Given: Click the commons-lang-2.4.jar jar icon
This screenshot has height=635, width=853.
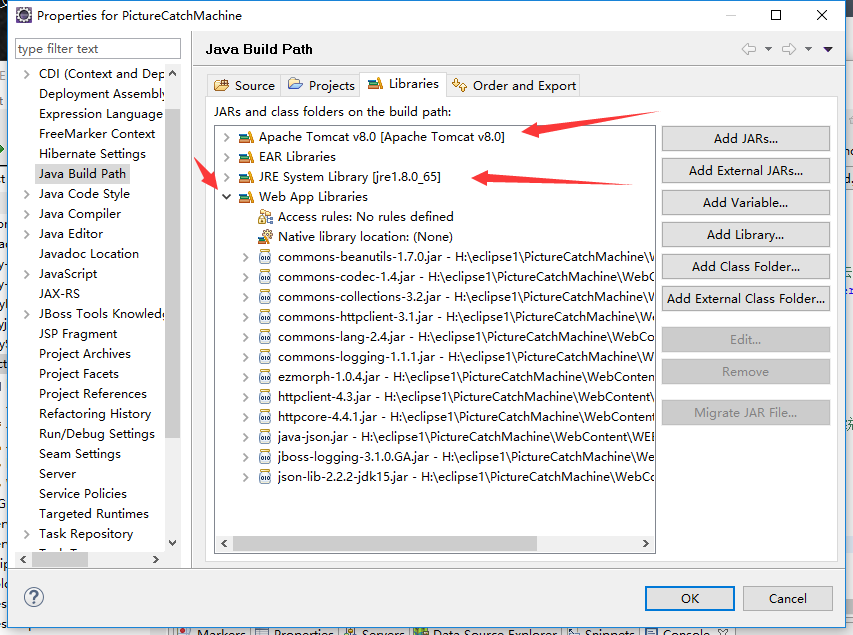Looking at the screenshot, I should (x=265, y=337).
